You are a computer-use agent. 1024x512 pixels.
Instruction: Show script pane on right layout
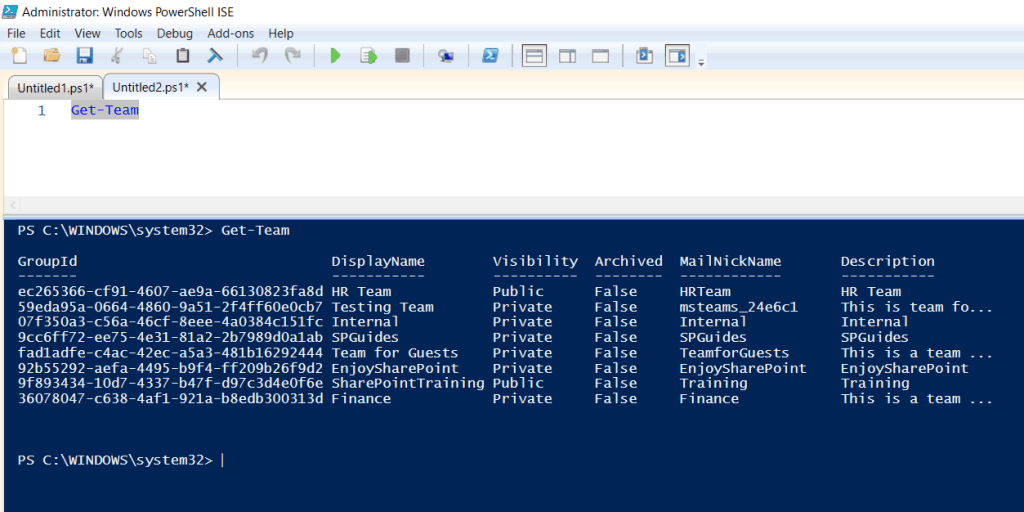click(568, 56)
